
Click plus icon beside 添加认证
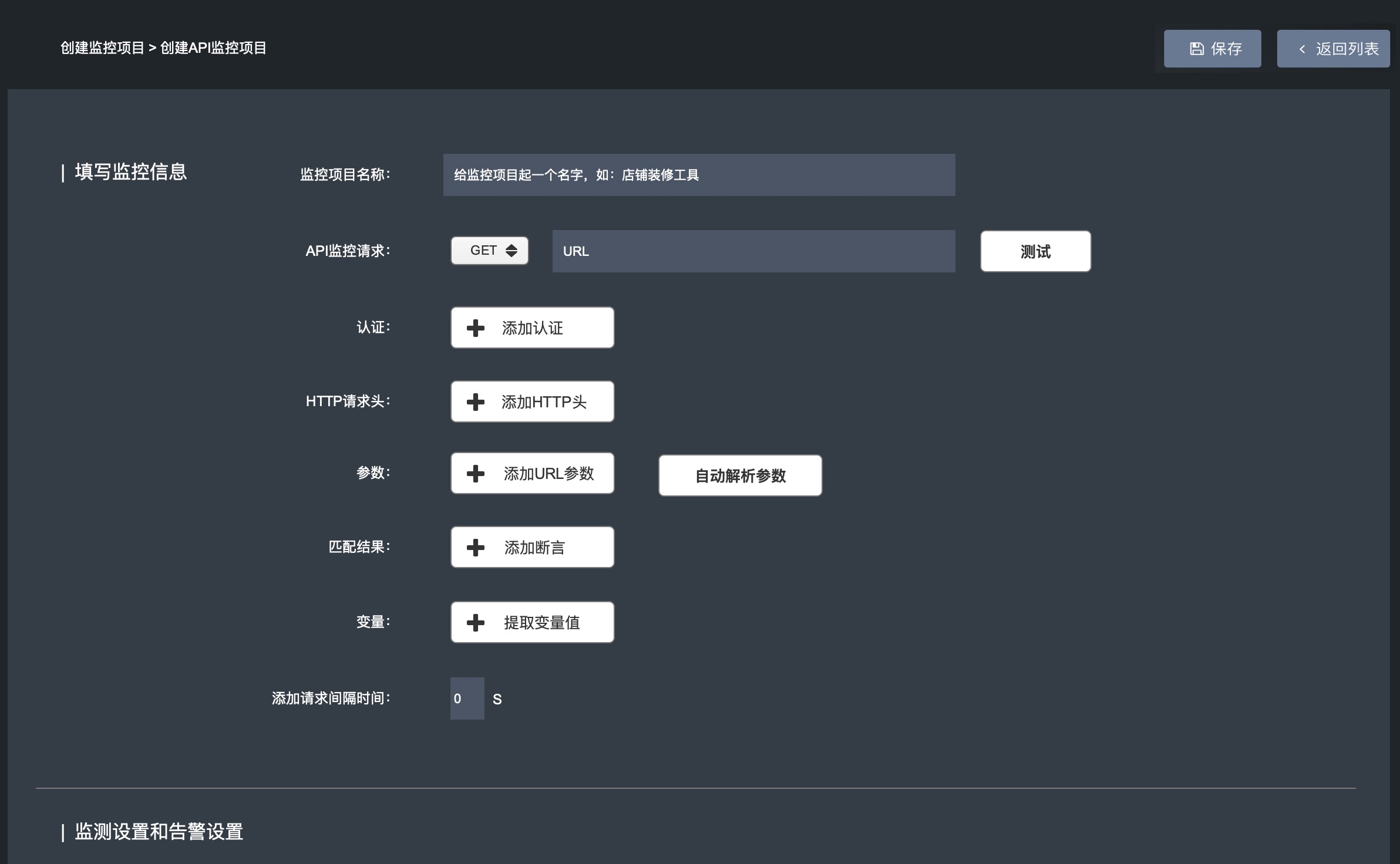[476, 328]
